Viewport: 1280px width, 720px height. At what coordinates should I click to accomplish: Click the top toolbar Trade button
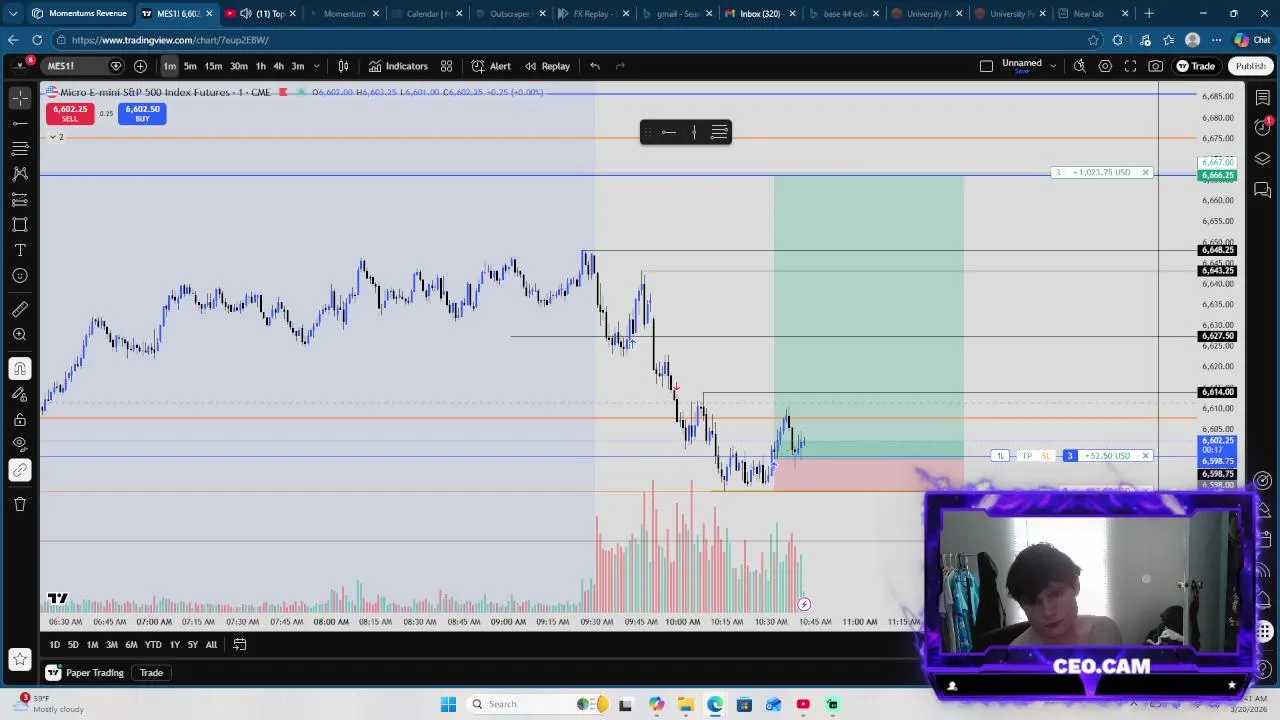click(x=1196, y=66)
